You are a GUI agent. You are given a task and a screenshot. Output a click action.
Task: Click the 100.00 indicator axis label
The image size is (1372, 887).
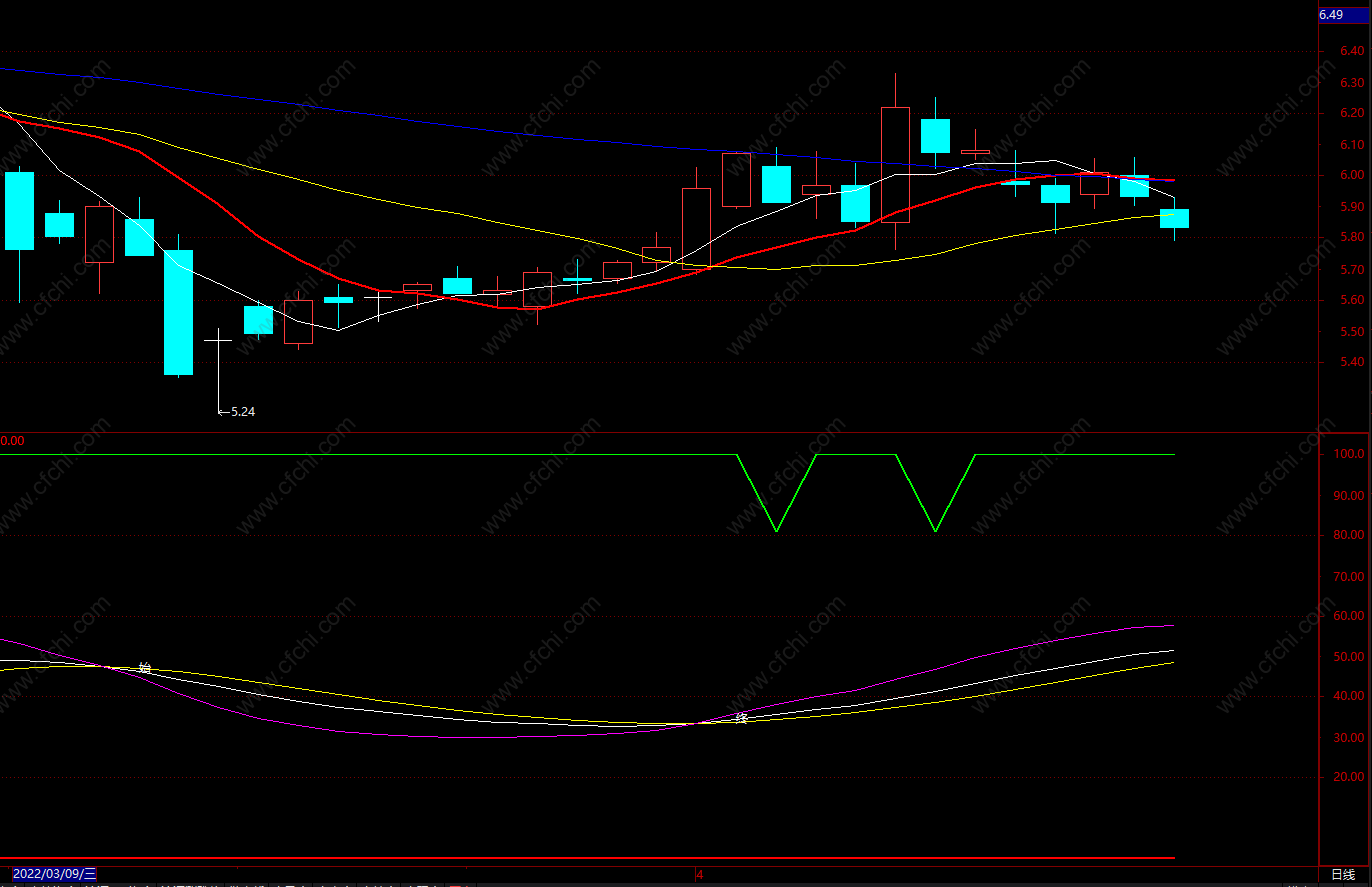pyautogui.click(x=1350, y=455)
